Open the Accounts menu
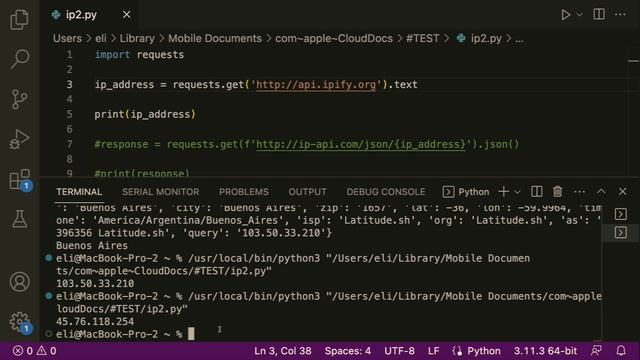Viewport: 640px width, 360px height. tap(19, 282)
